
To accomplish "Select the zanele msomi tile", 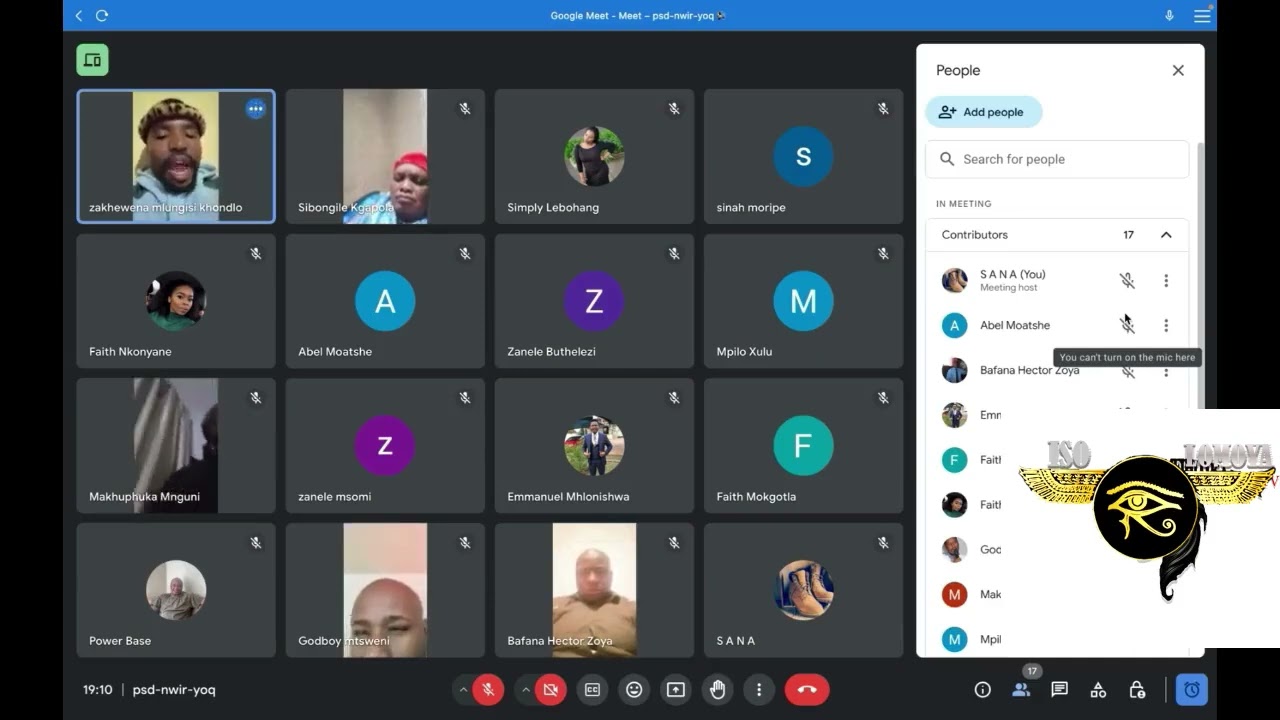I will pos(385,445).
